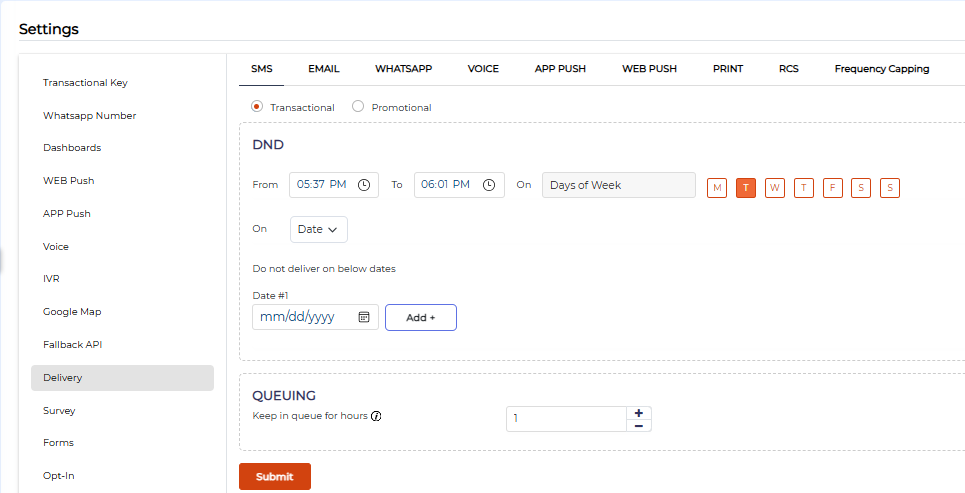Click the queue hours help info icon
Viewport: 965px width, 493px height.
click(x=377, y=416)
